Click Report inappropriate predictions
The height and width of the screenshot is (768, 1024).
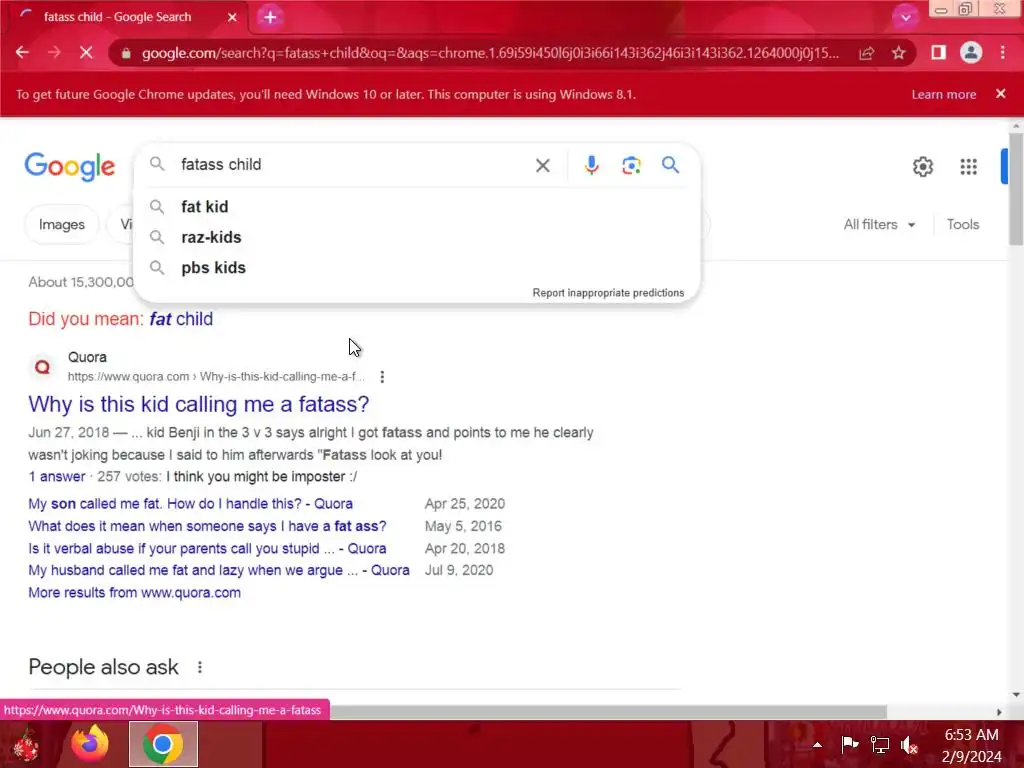[x=608, y=293]
